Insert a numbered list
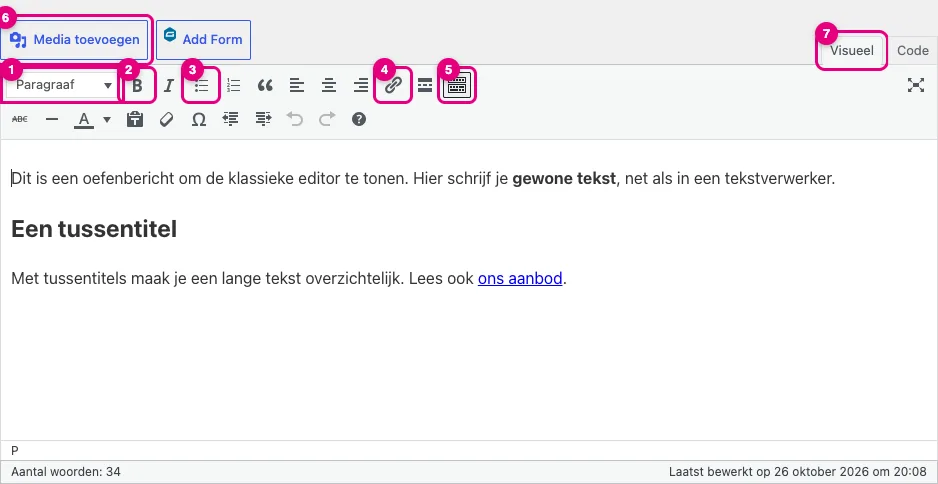The height and width of the screenshot is (484, 938). click(233, 86)
